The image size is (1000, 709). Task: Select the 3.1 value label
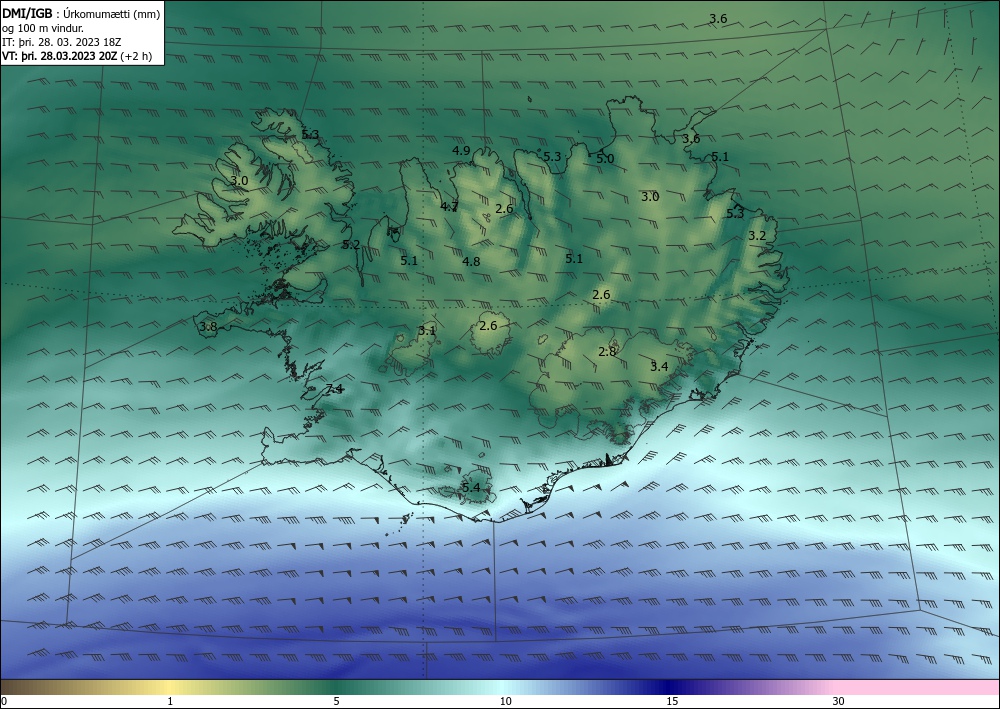(427, 331)
